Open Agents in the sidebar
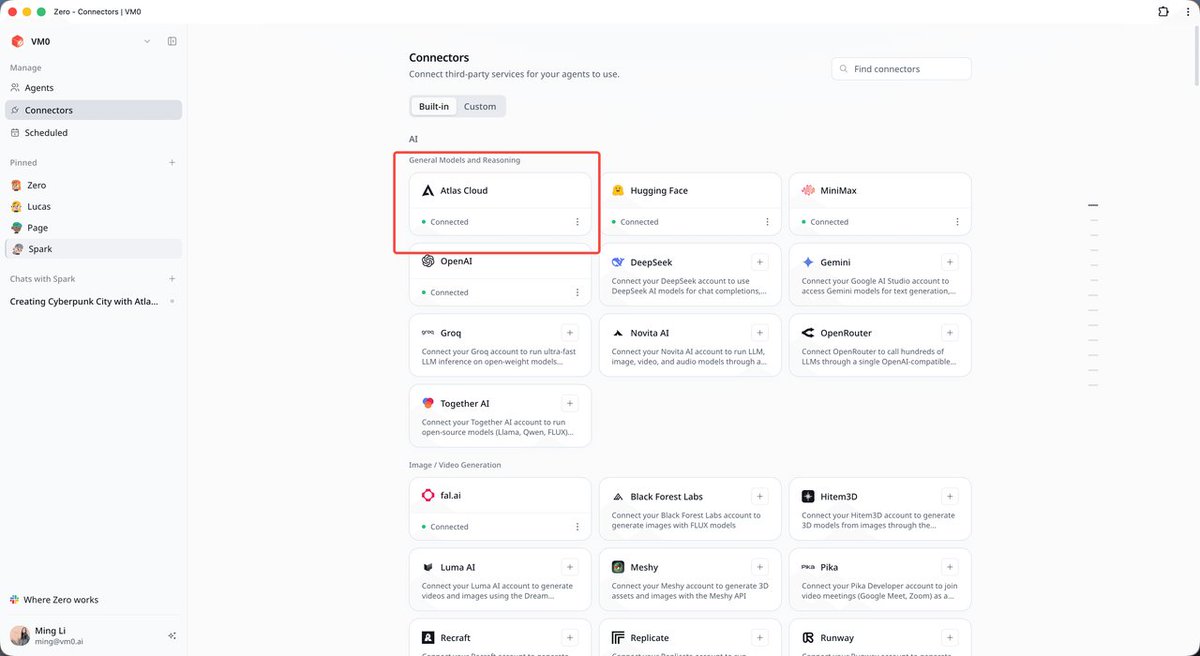The image size is (1200, 656). pos(94,88)
